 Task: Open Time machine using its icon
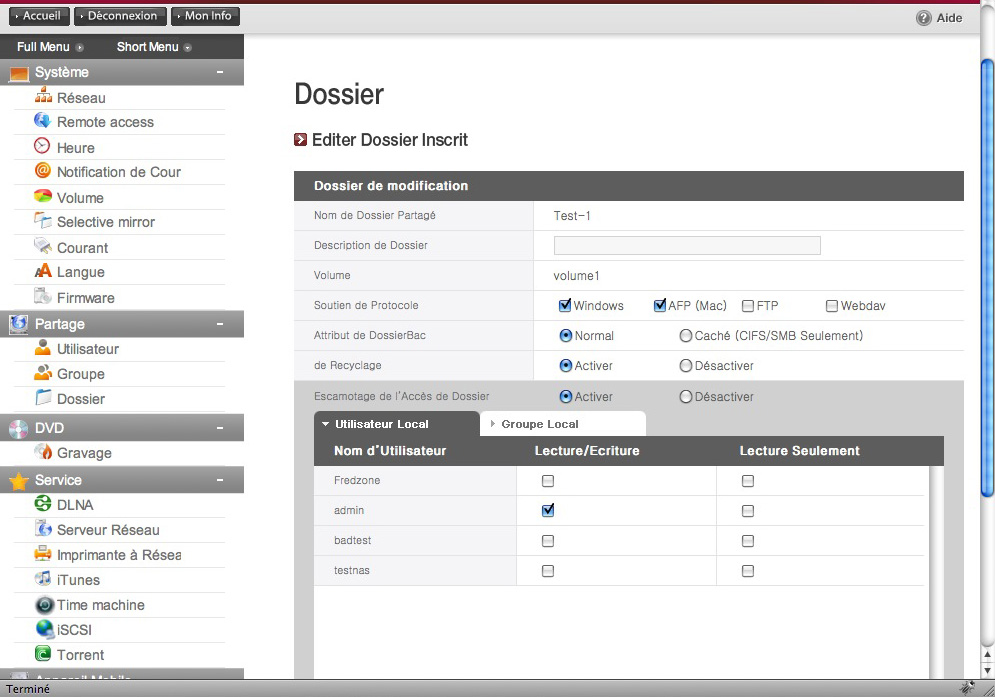coord(43,605)
